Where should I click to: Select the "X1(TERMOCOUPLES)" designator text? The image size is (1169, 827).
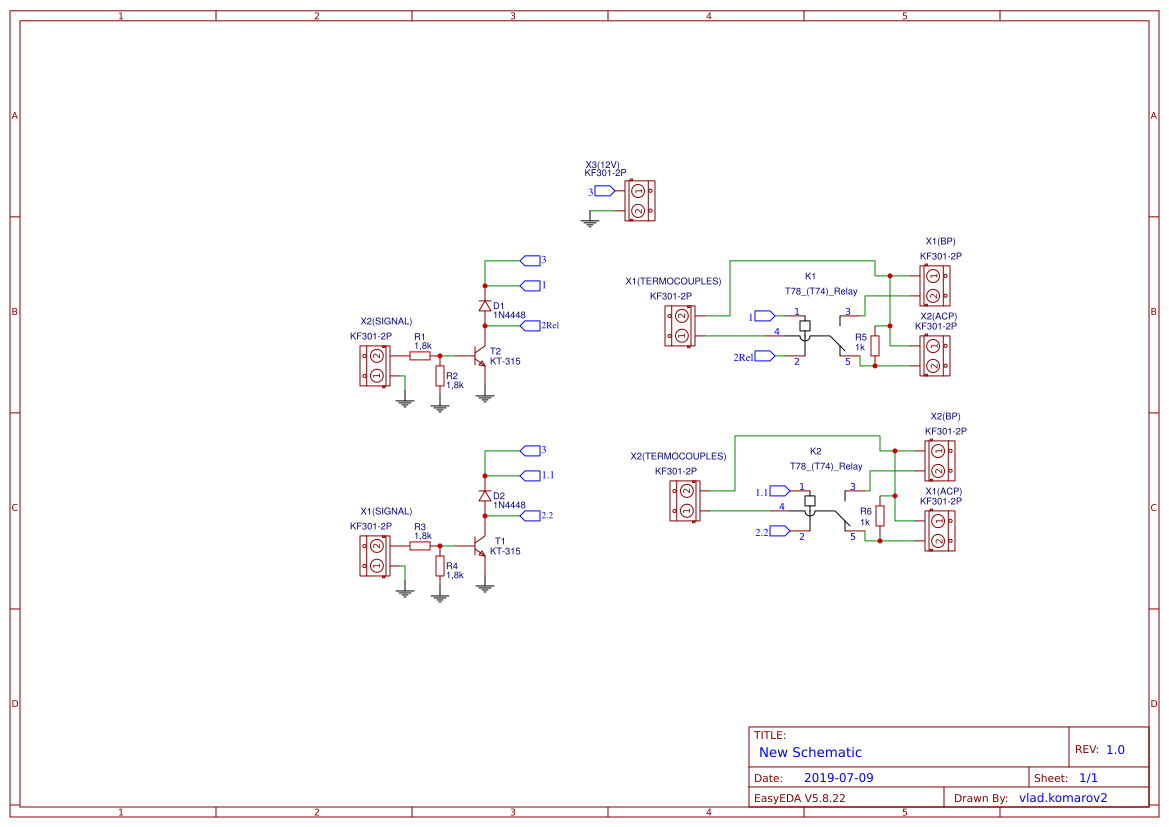tap(673, 281)
